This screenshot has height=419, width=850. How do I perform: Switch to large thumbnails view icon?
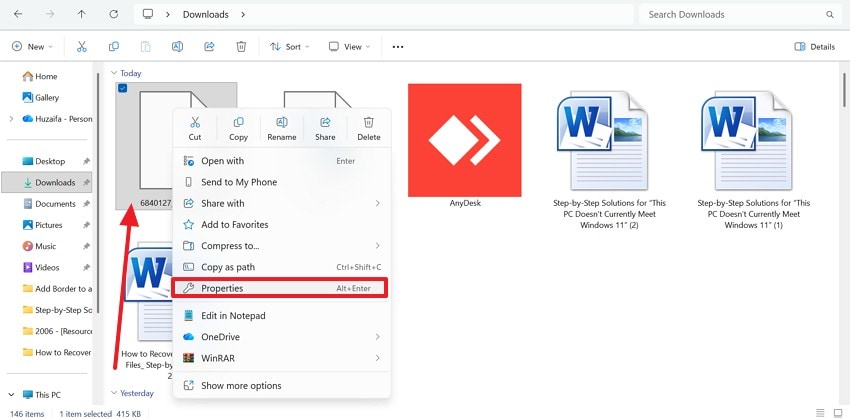[x=838, y=413]
